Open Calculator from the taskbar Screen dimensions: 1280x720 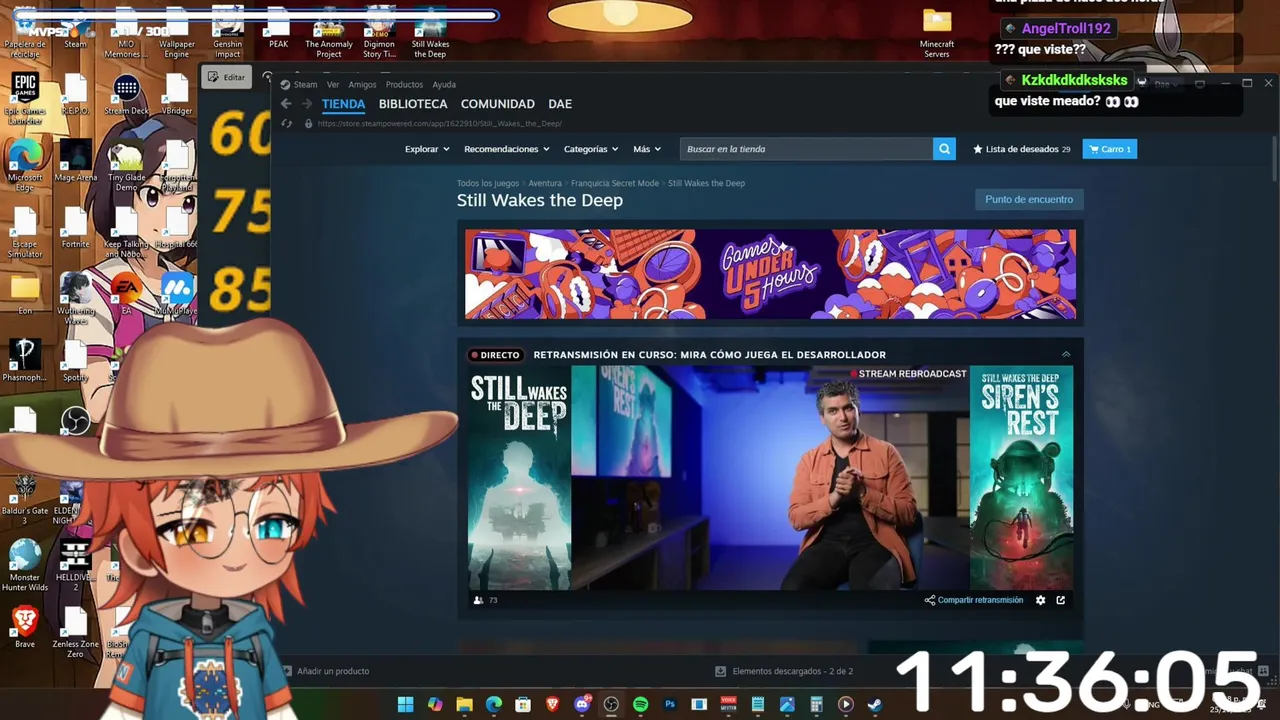coord(816,704)
